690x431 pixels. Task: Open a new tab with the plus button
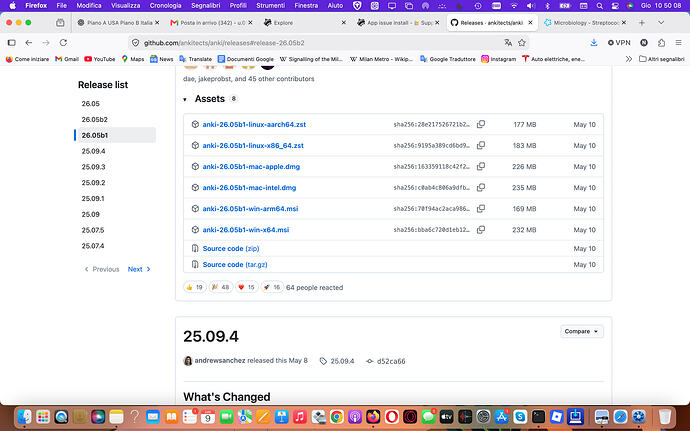click(x=642, y=22)
